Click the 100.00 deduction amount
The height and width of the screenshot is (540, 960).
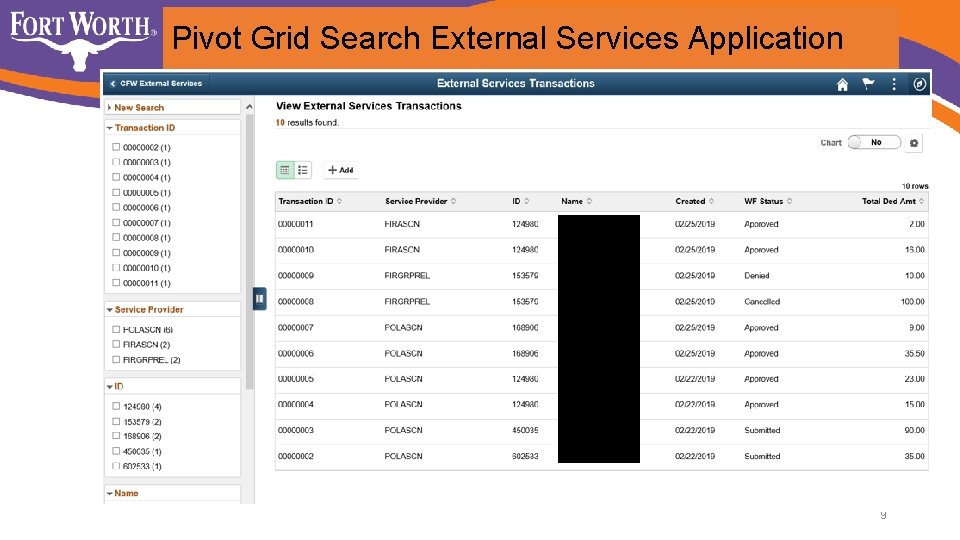coord(912,301)
